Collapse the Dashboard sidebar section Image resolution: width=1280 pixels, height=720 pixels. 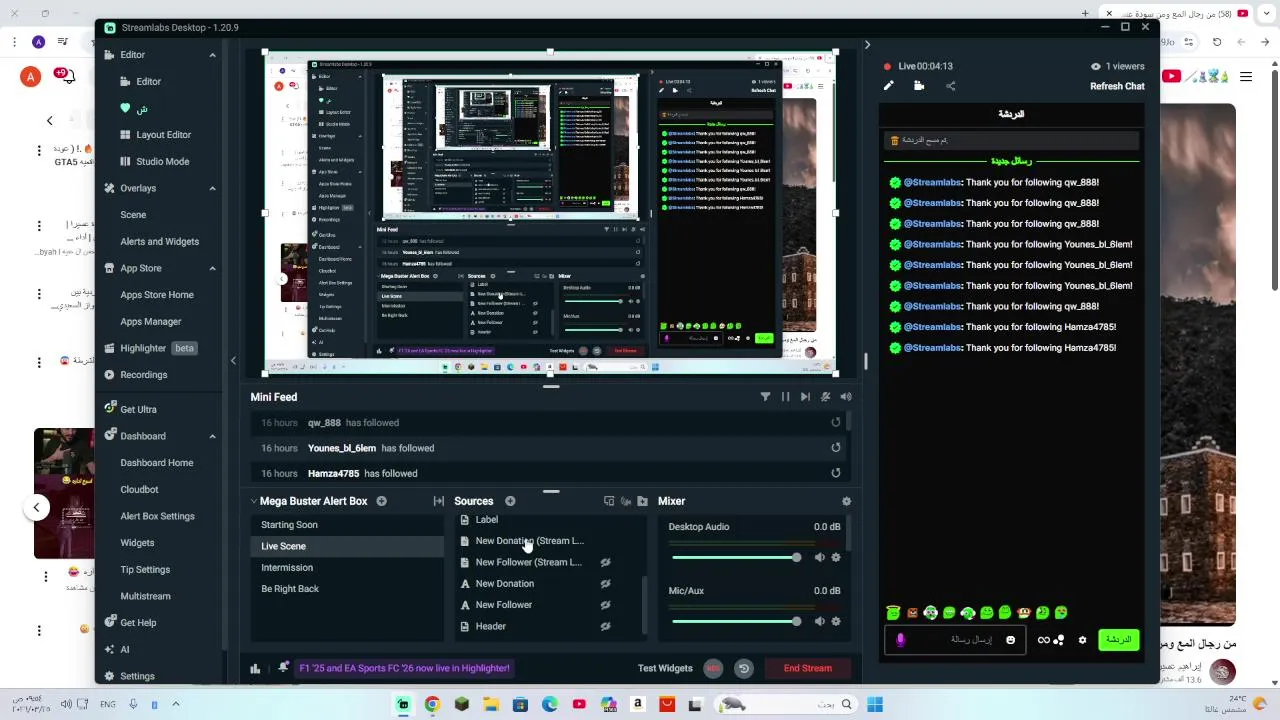pos(212,436)
